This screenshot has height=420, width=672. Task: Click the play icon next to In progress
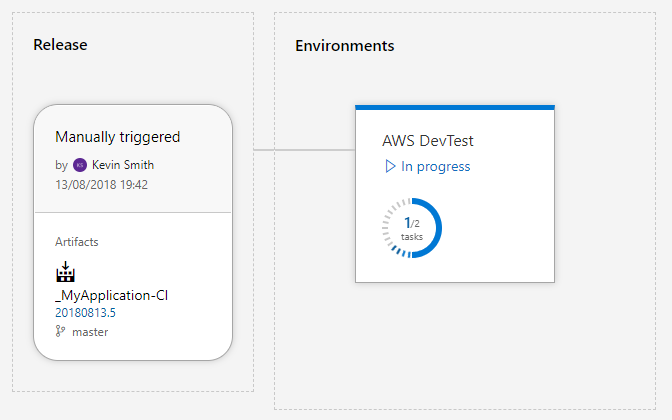390,166
